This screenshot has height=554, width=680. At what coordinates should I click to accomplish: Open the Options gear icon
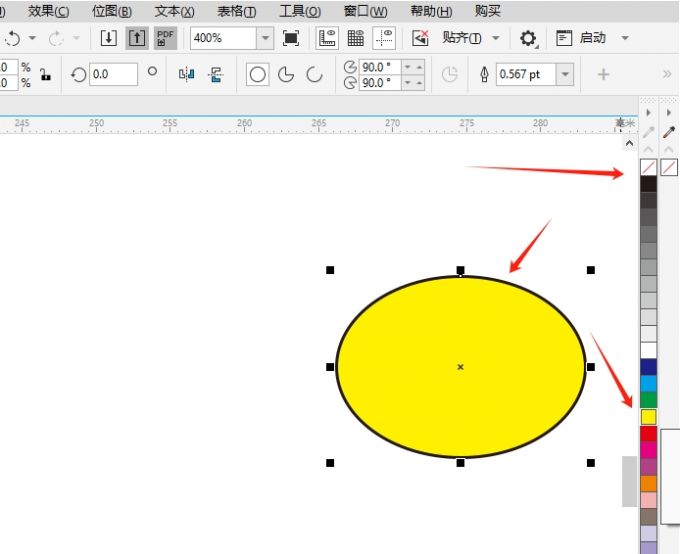(x=528, y=38)
